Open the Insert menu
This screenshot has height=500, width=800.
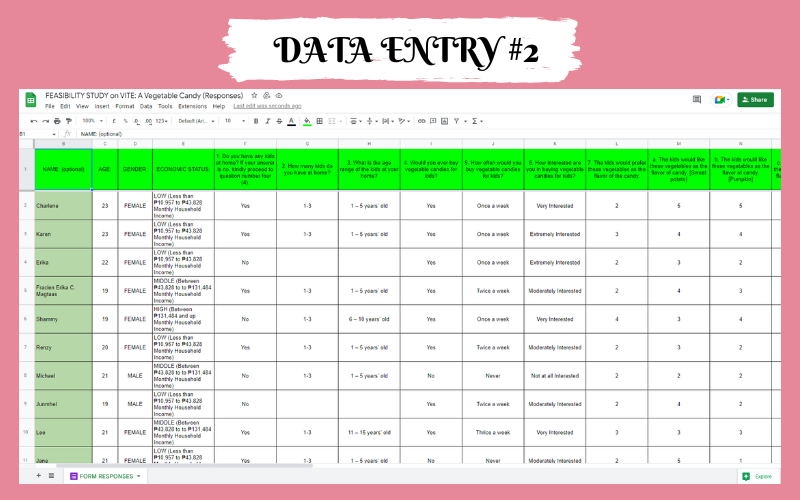(102, 106)
